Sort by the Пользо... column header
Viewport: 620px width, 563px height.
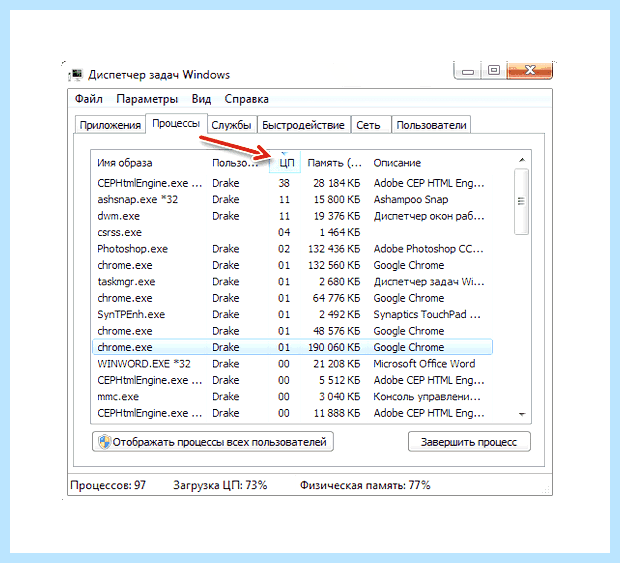[235, 163]
